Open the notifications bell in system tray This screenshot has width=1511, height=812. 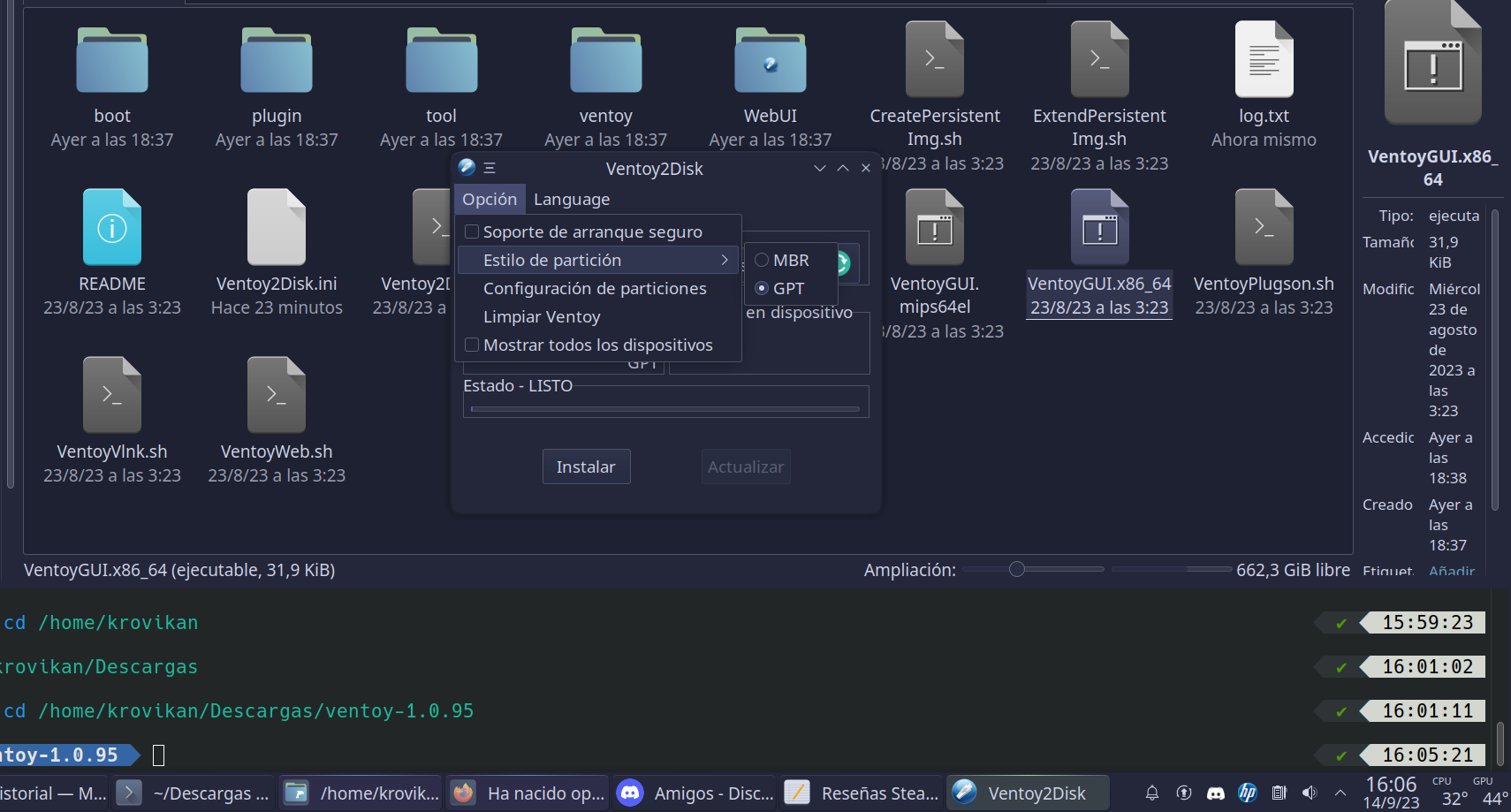(1152, 793)
